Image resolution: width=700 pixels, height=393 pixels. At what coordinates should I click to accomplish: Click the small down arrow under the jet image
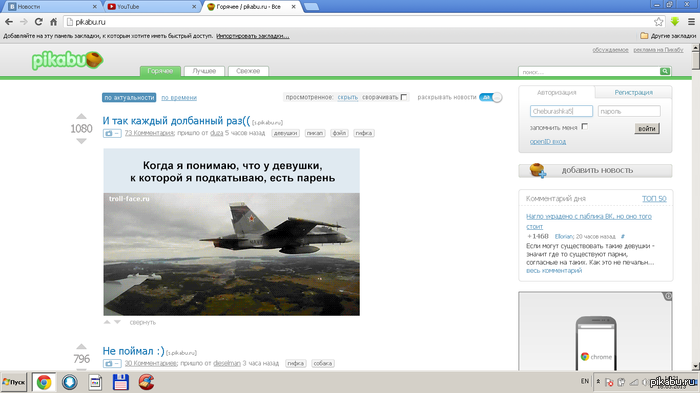pyautogui.click(x=117, y=322)
